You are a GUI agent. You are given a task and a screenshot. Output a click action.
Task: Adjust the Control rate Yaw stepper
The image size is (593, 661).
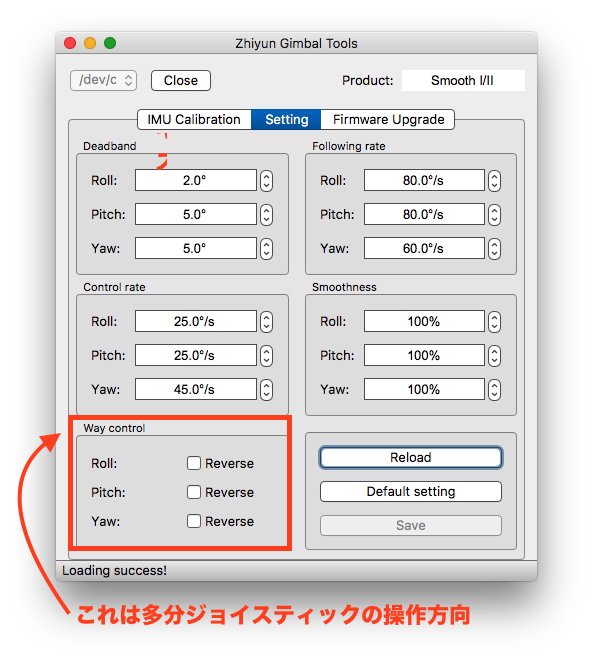(x=266, y=390)
